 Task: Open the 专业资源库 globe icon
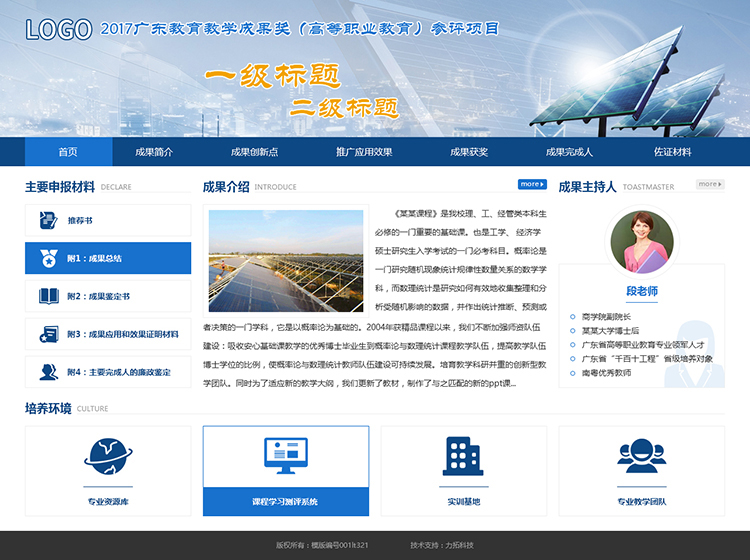(108, 457)
